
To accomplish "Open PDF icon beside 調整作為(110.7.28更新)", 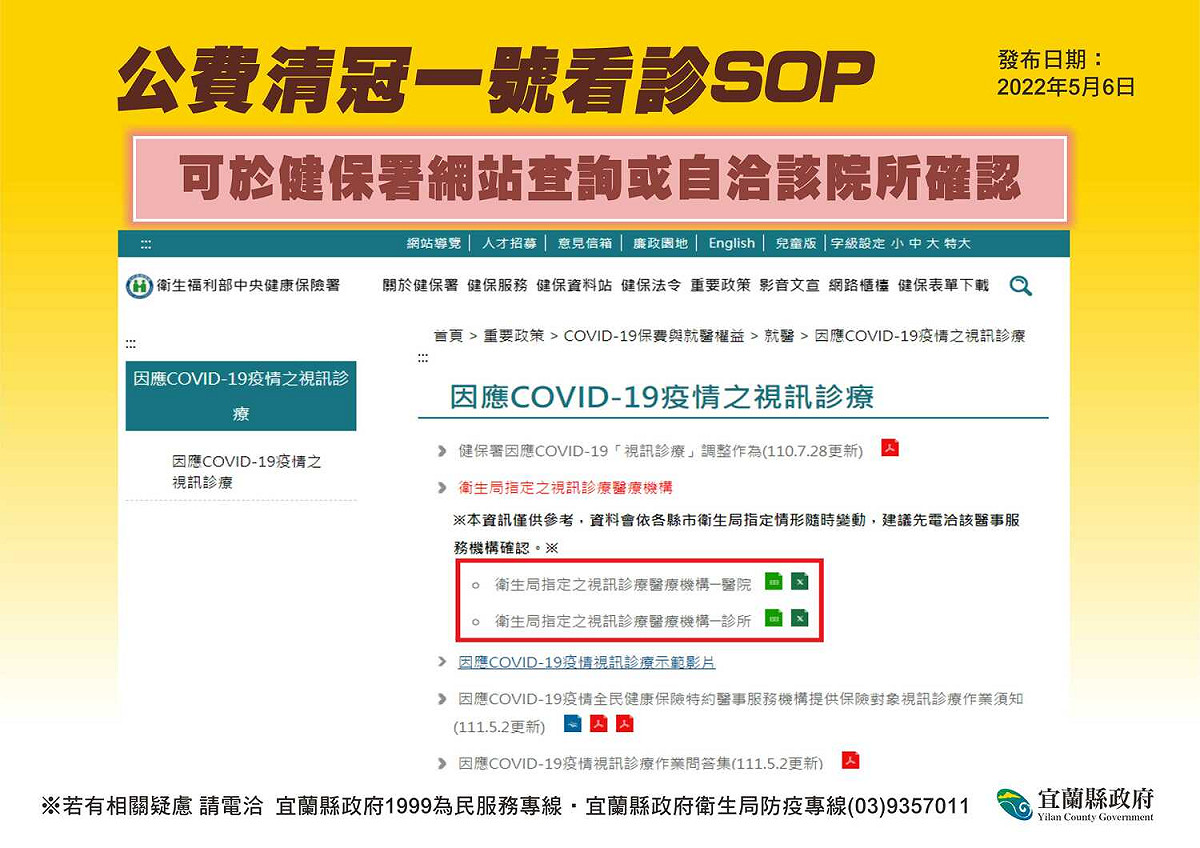I will 890,448.
